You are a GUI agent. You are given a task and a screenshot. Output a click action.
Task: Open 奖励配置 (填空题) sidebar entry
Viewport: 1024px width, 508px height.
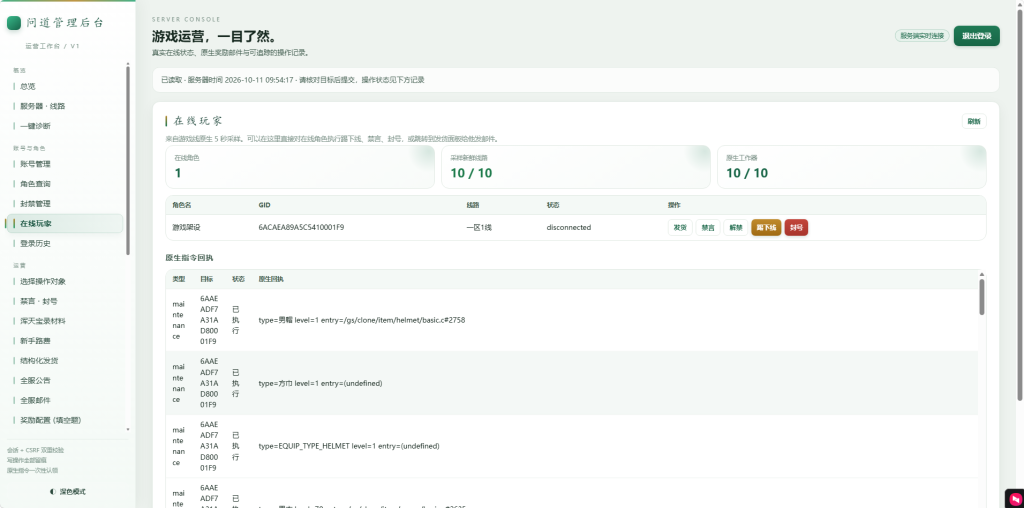(64, 420)
